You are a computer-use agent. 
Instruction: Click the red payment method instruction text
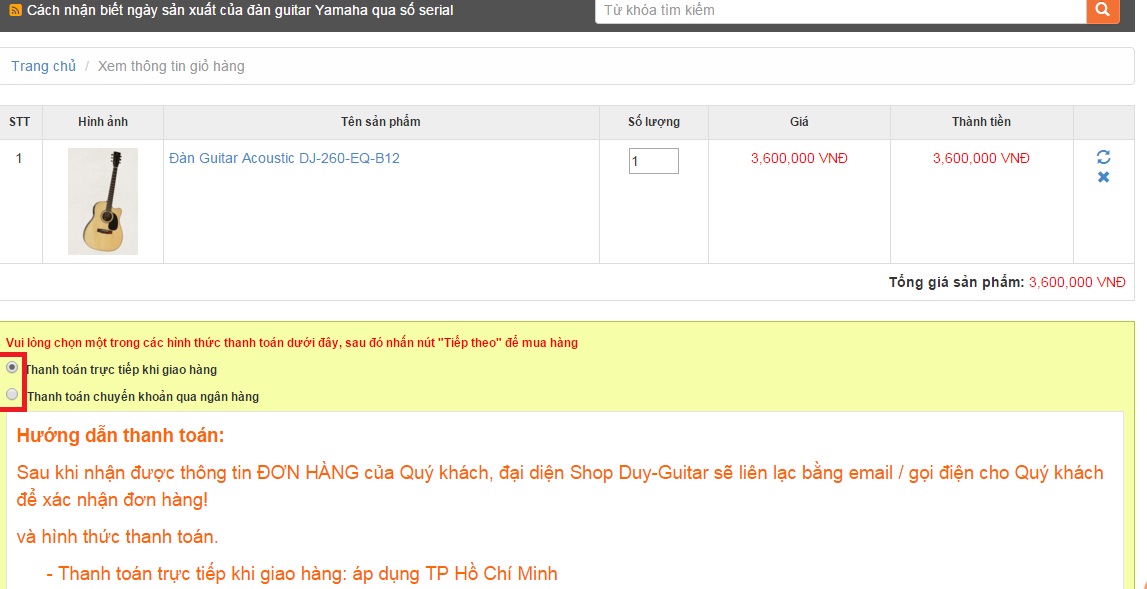tap(292, 343)
